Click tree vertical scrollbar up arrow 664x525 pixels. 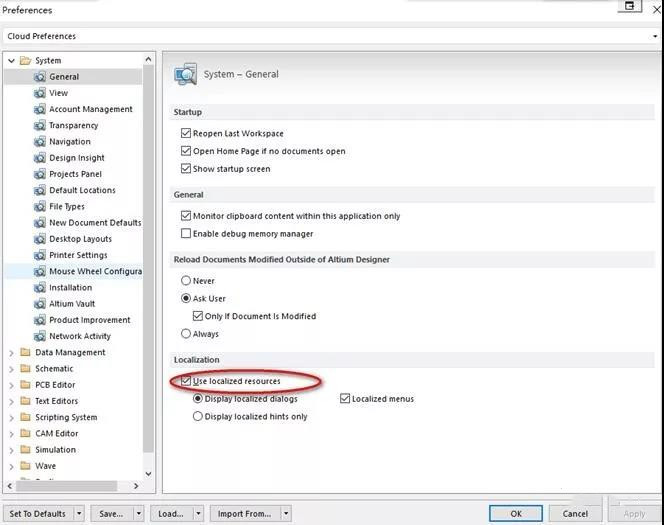tap(148, 60)
